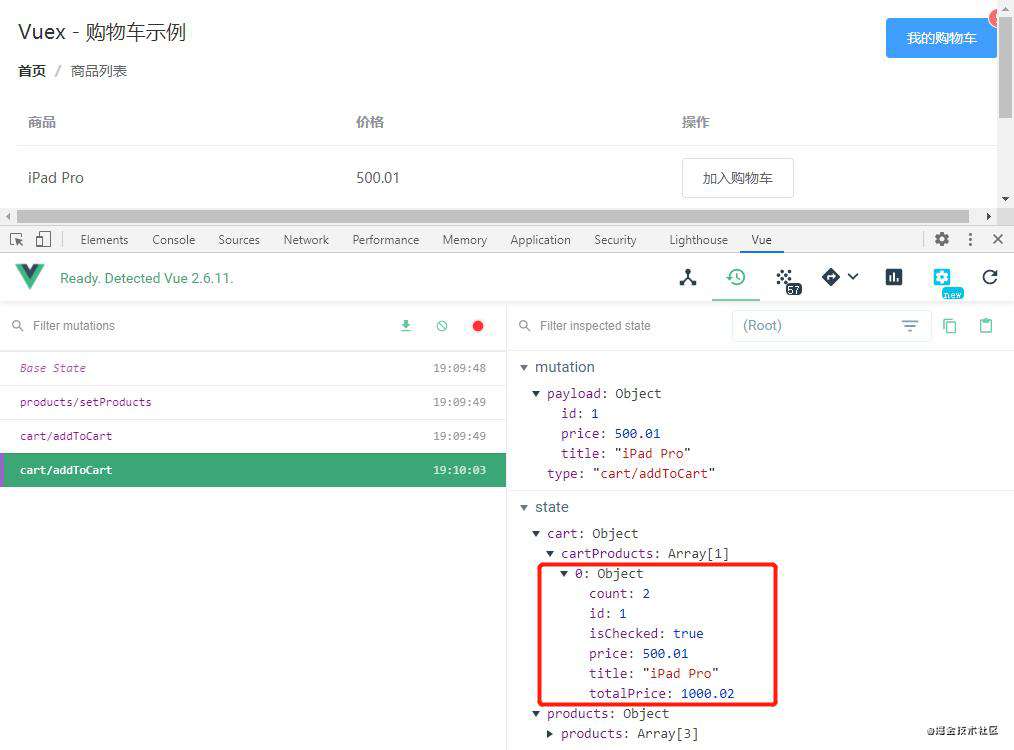
Task: Click the totalPrice: 1000.02 value
Action: [707, 694]
